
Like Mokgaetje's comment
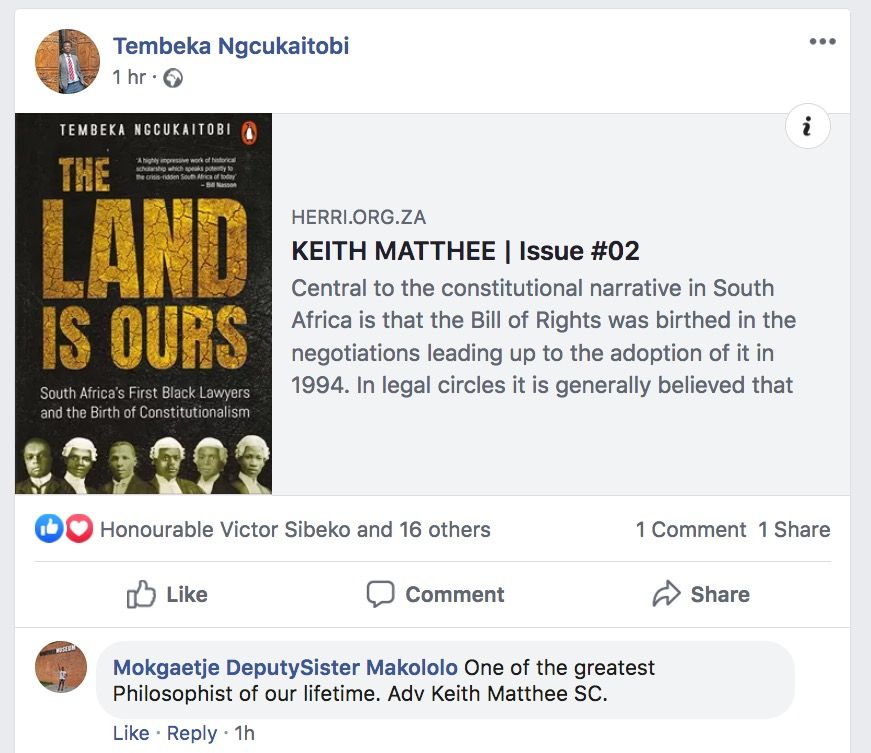[x=131, y=733]
